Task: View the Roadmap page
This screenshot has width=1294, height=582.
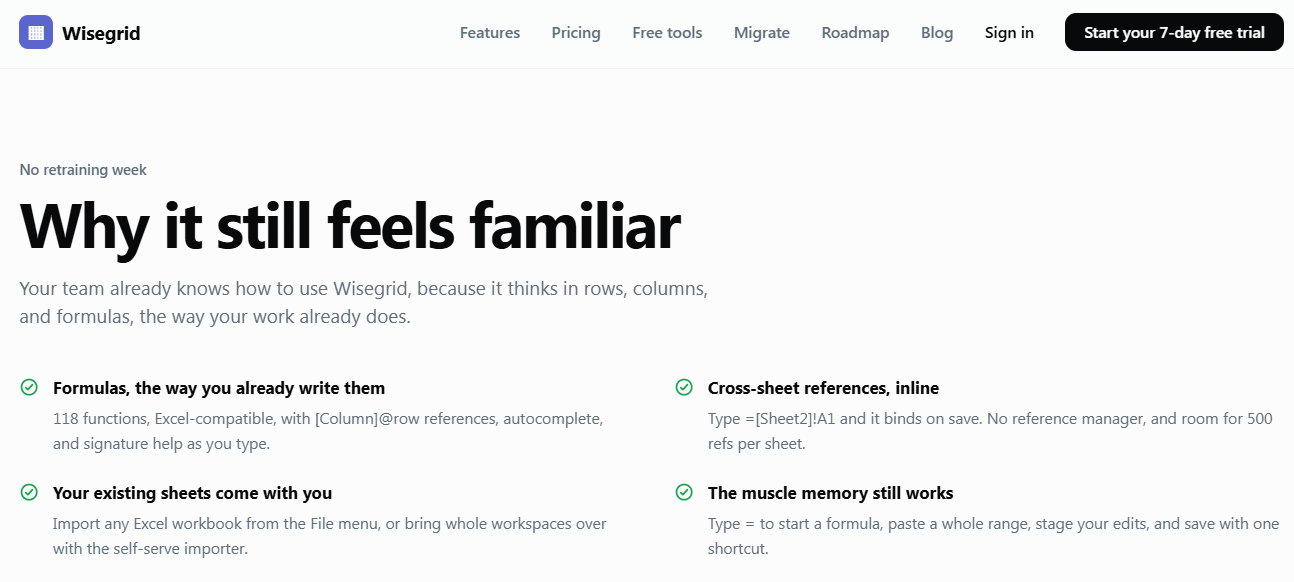Action: pyautogui.click(x=855, y=33)
